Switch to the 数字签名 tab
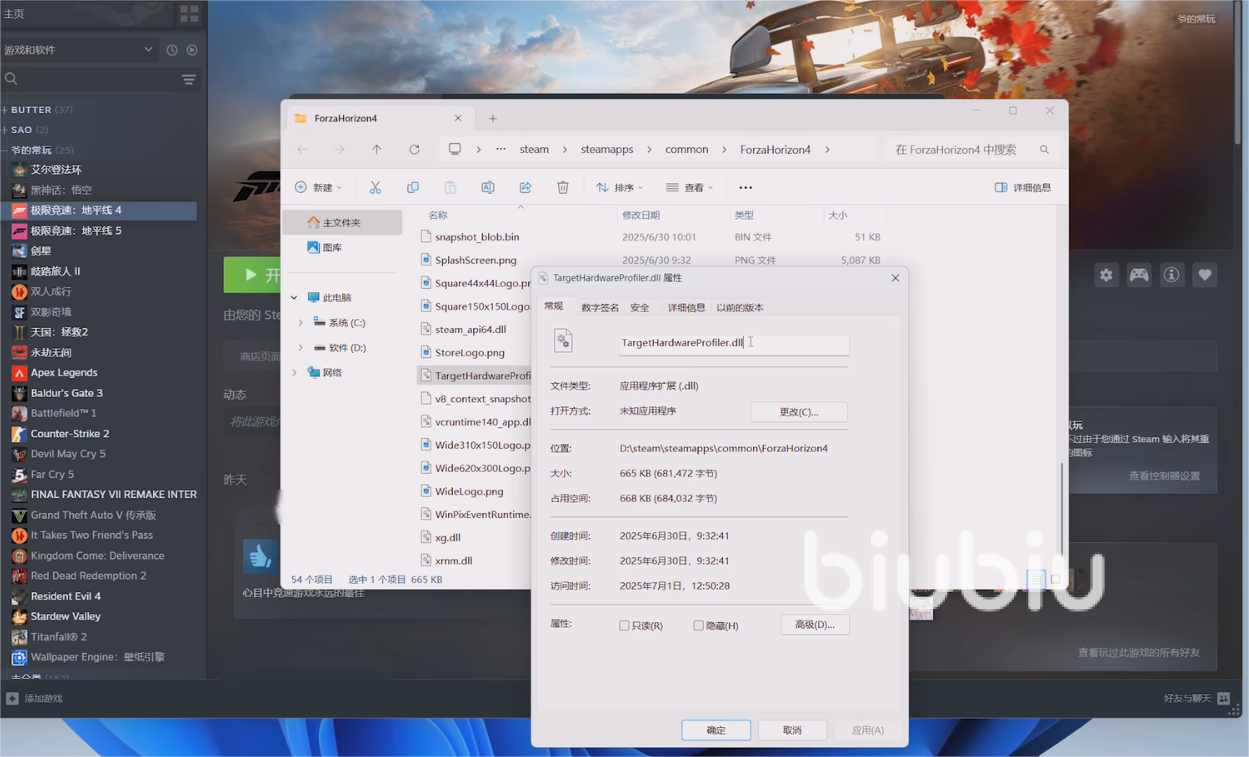 (x=600, y=308)
